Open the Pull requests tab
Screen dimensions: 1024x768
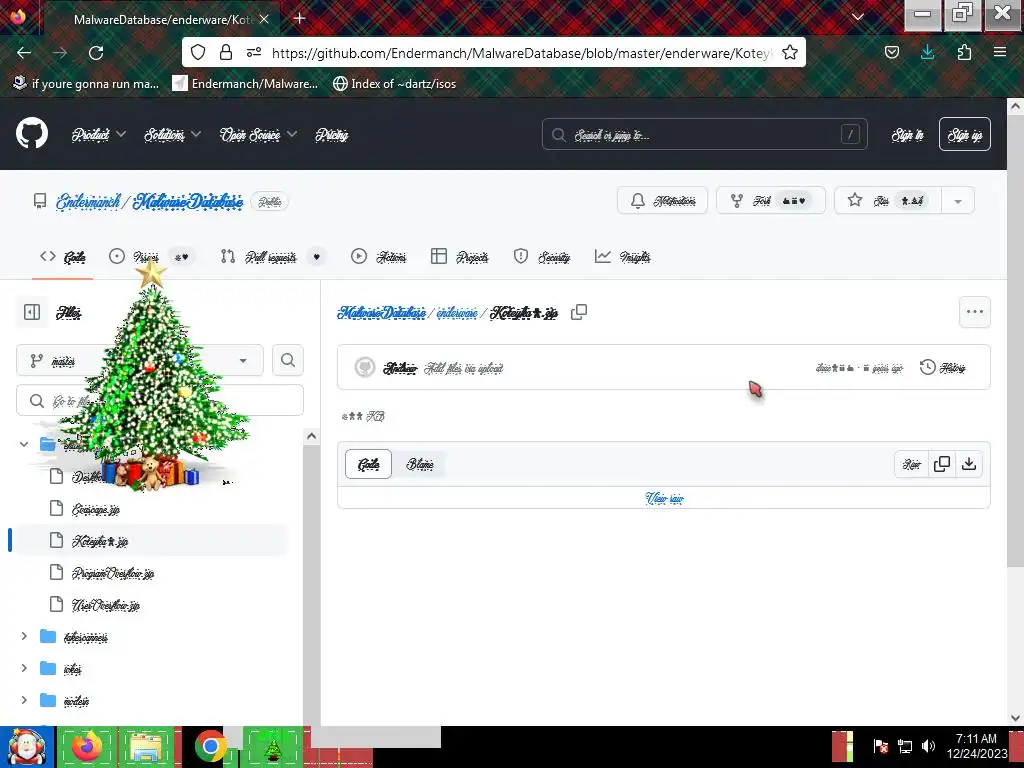click(272, 257)
